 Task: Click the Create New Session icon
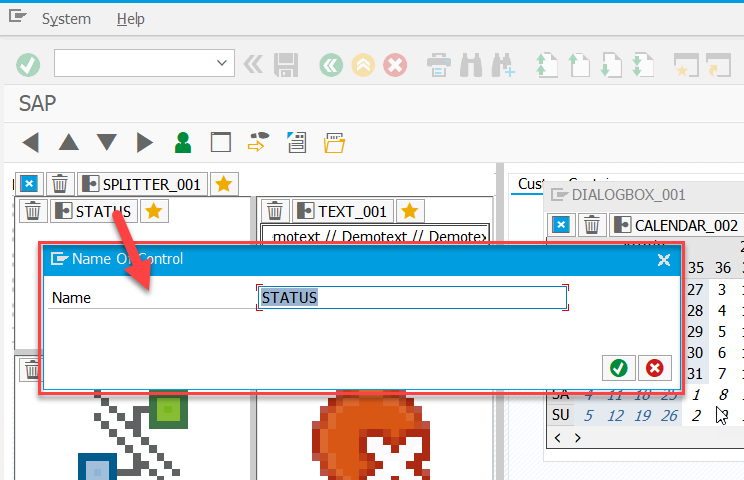(687, 65)
